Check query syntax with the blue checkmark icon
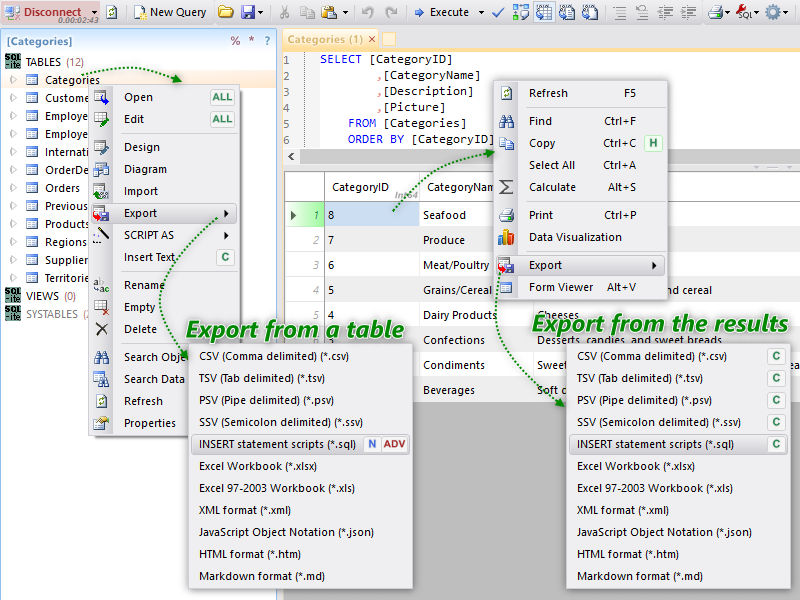This screenshot has height=600, width=800. tap(497, 12)
